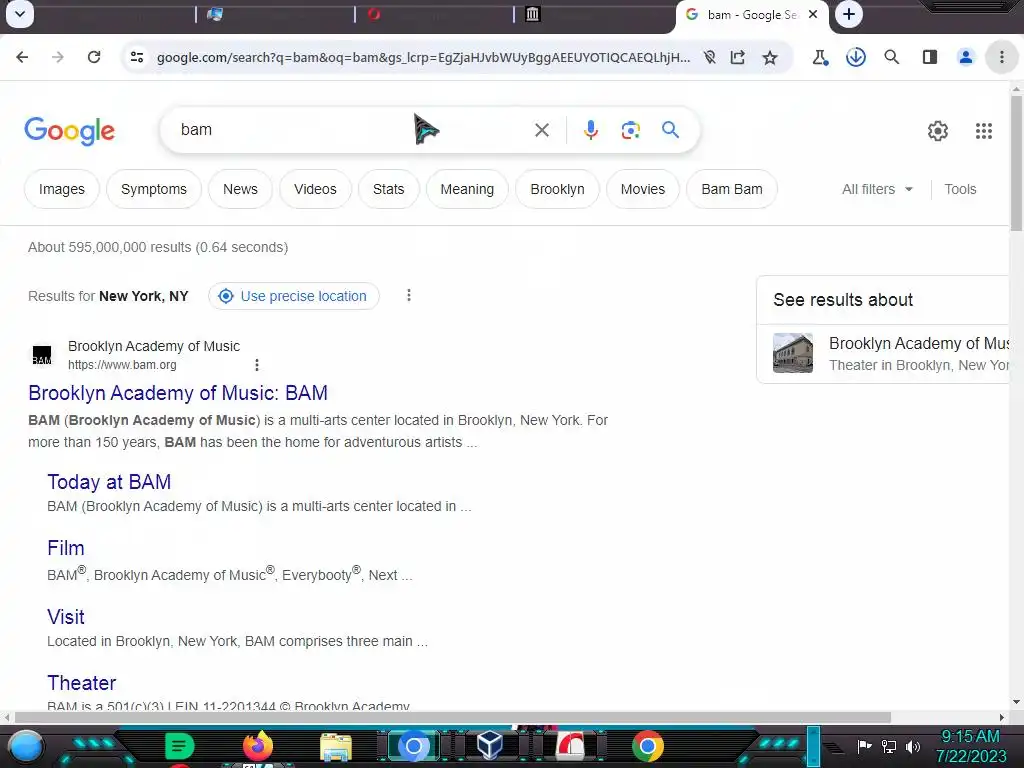The width and height of the screenshot is (1024, 768).
Task: Open the Start orb on taskbar
Action: tap(26, 747)
